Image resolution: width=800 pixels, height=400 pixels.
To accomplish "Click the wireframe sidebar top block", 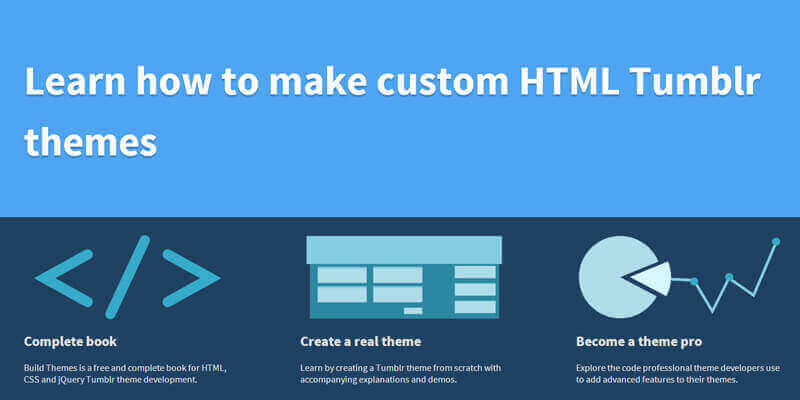I will point(475,272).
